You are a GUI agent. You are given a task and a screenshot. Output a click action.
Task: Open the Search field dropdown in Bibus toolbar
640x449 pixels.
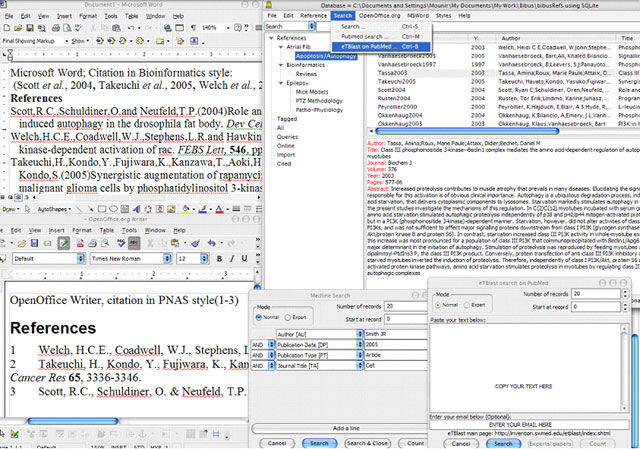coord(312,26)
